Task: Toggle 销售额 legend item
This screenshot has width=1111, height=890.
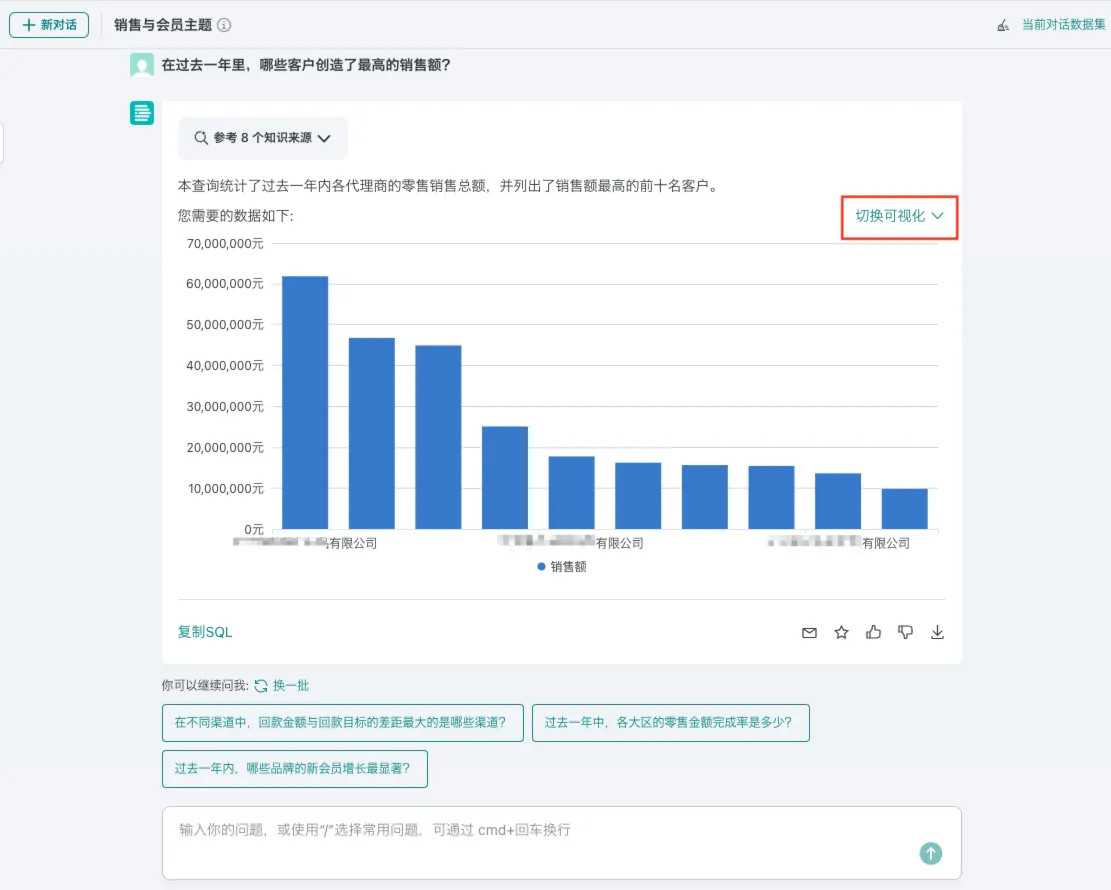Action: point(561,567)
